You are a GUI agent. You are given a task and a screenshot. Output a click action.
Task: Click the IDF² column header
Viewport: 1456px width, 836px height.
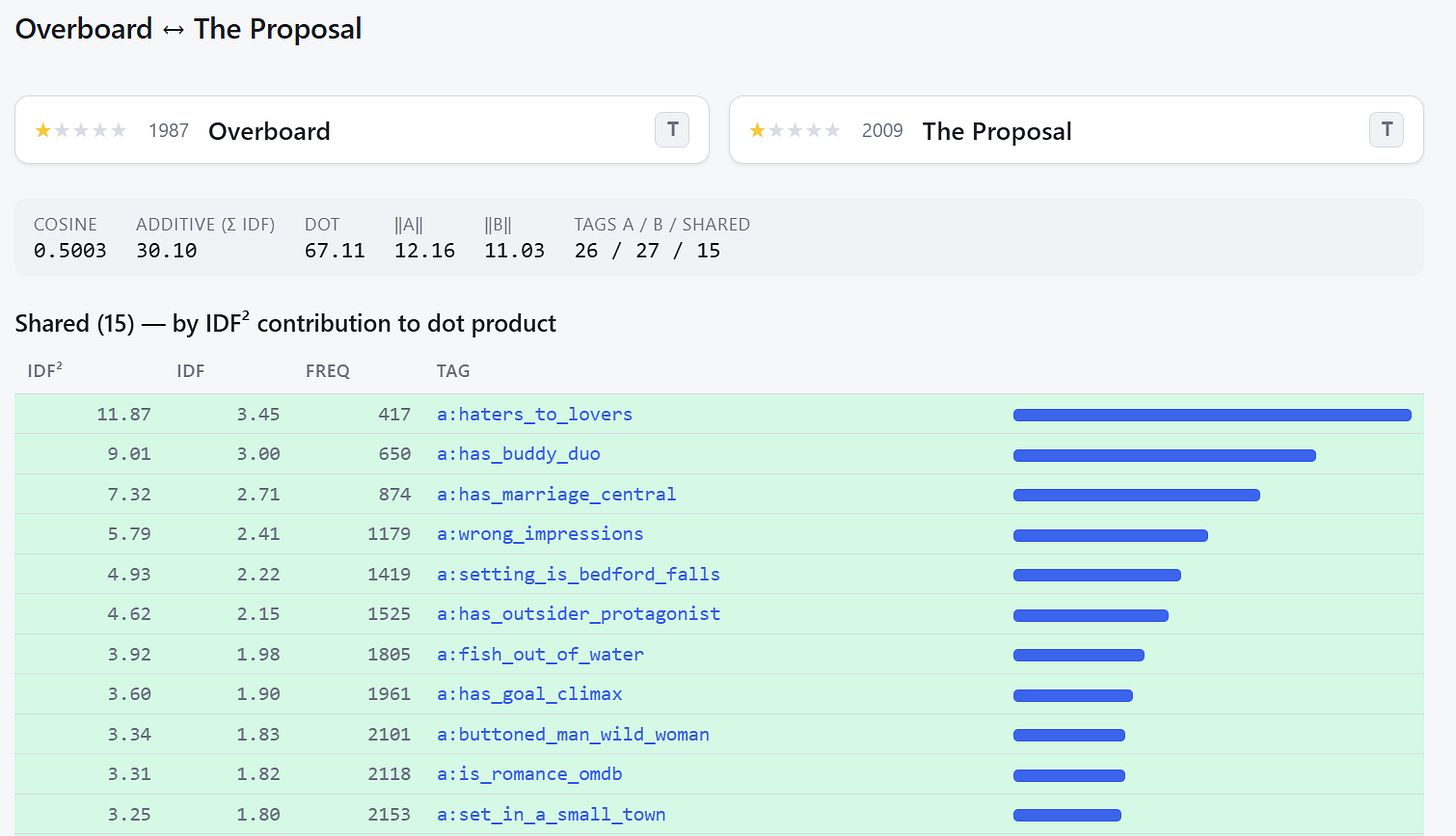[x=46, y=371]
